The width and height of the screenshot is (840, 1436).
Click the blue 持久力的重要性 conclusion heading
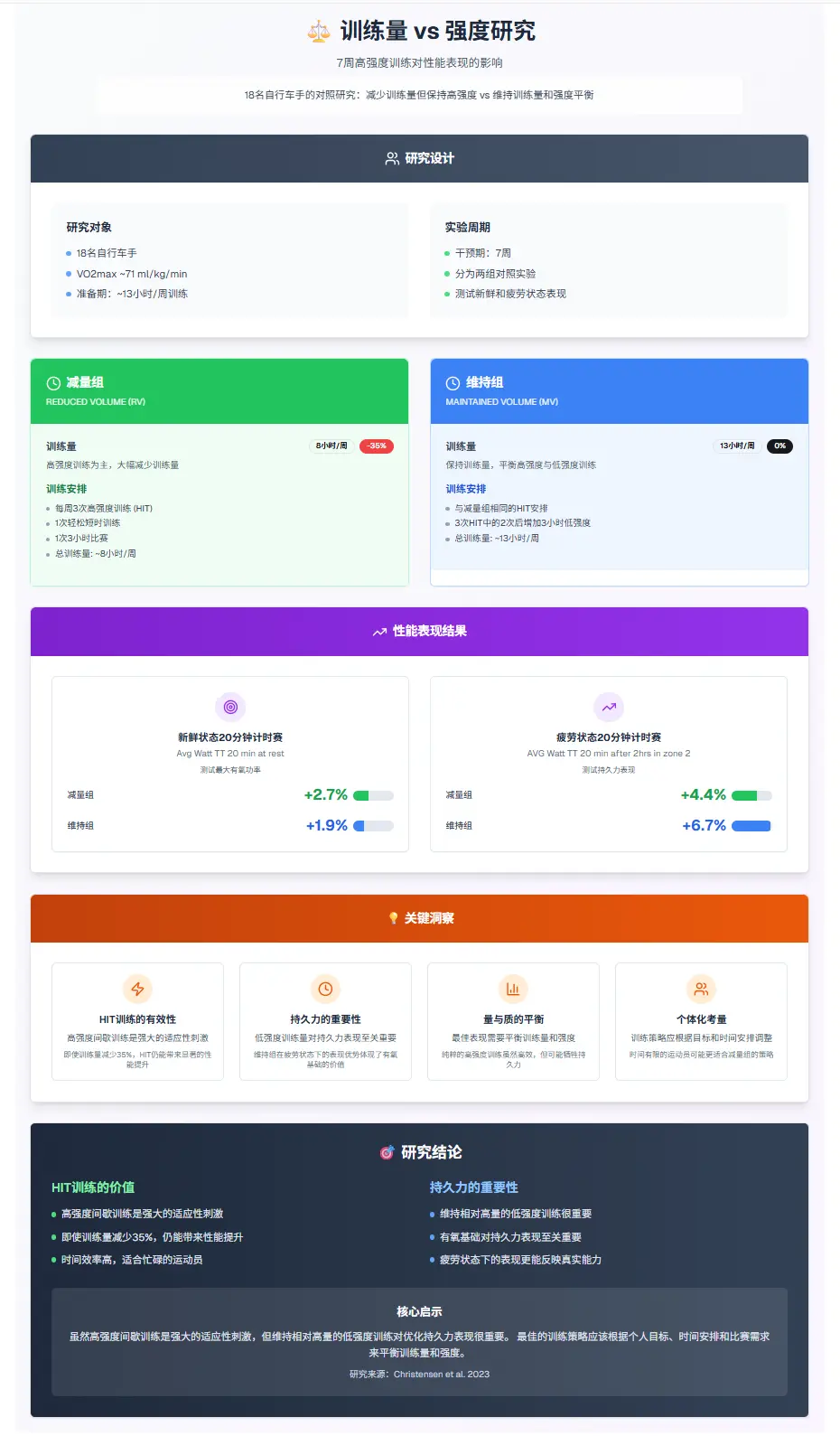(473, 1187)
